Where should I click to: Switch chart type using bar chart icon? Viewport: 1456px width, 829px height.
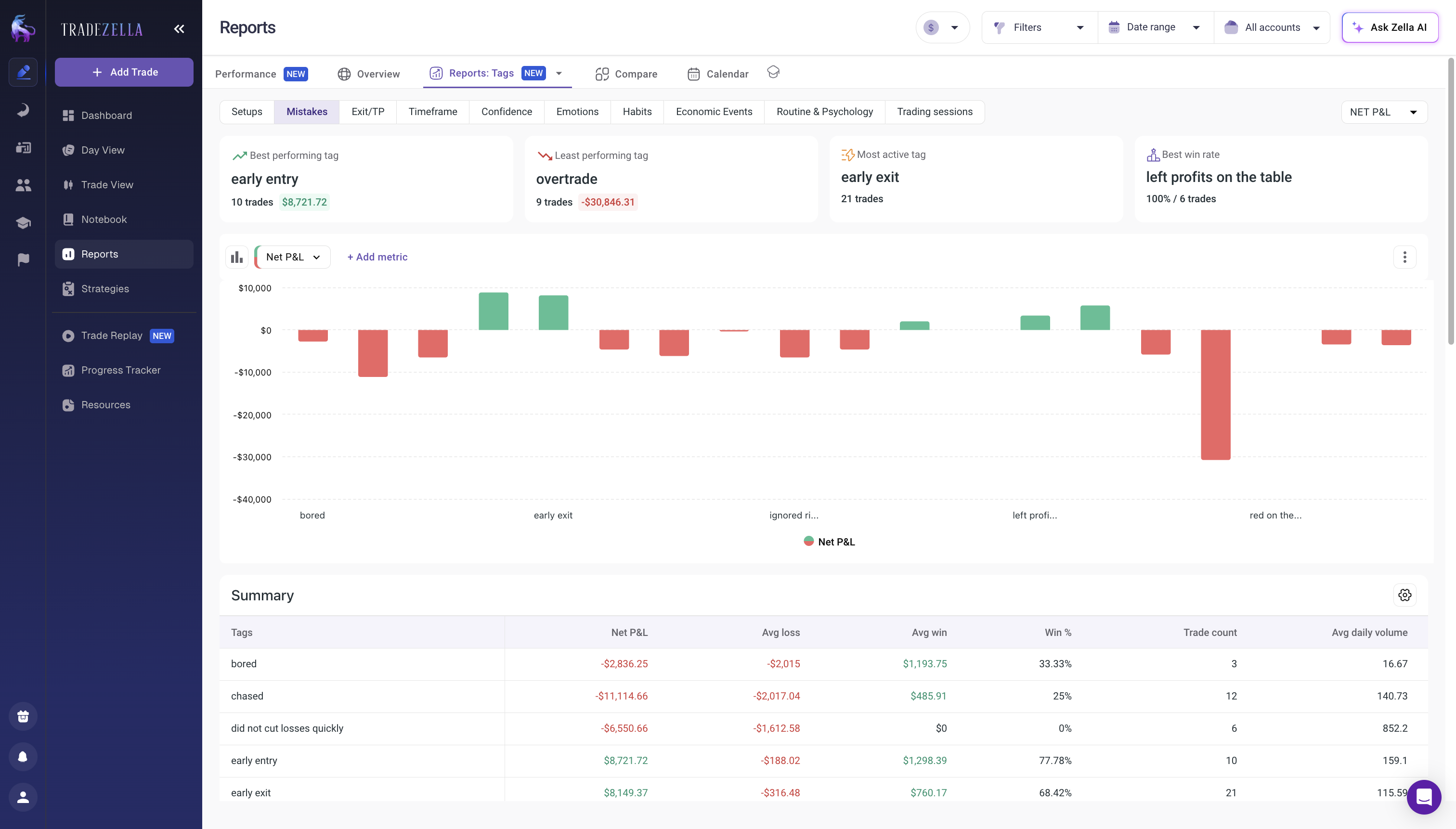pyautogui.click(x=236, y=257)
